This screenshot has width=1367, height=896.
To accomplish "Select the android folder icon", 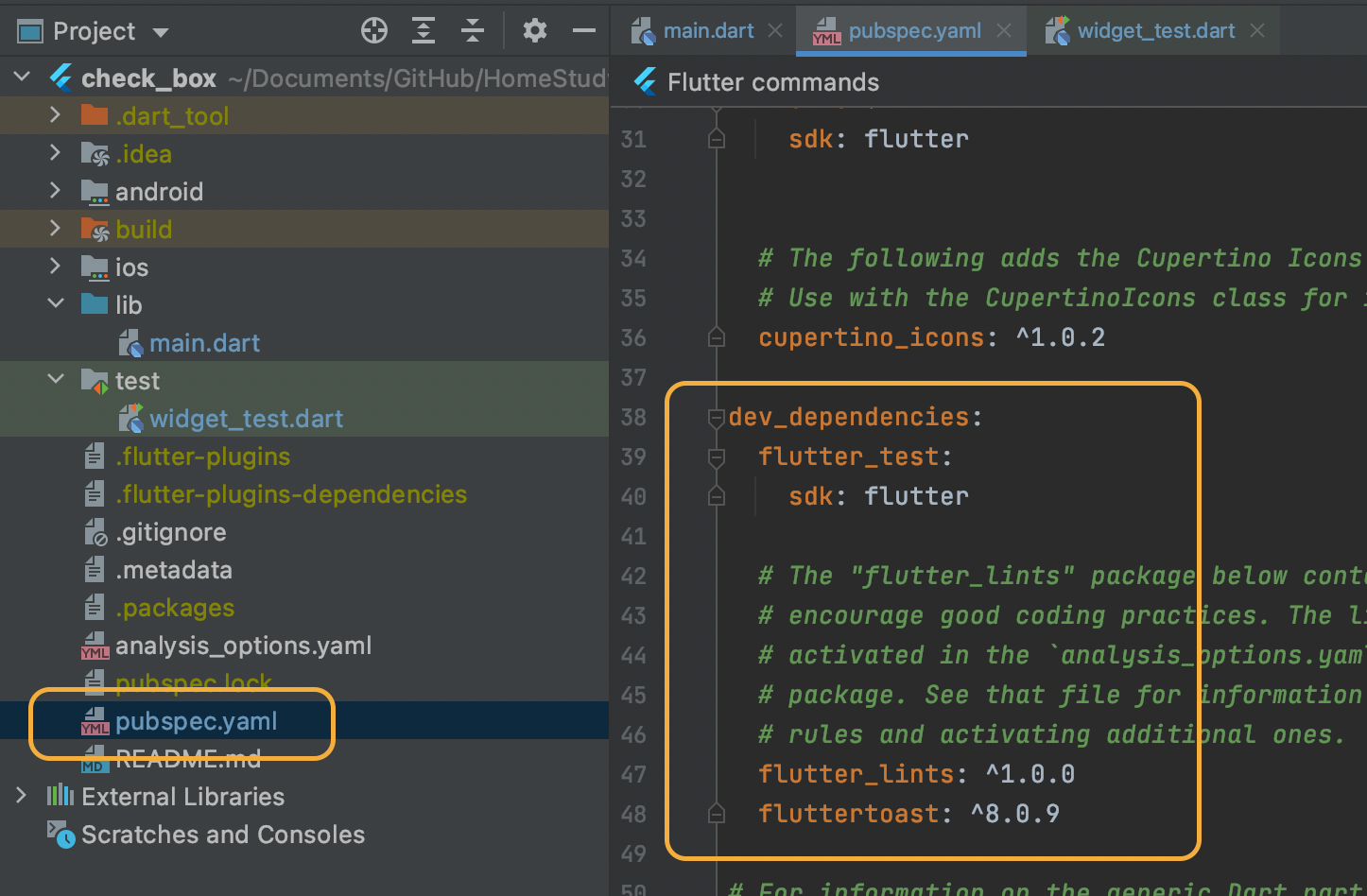I will click(x=95, y=192).
